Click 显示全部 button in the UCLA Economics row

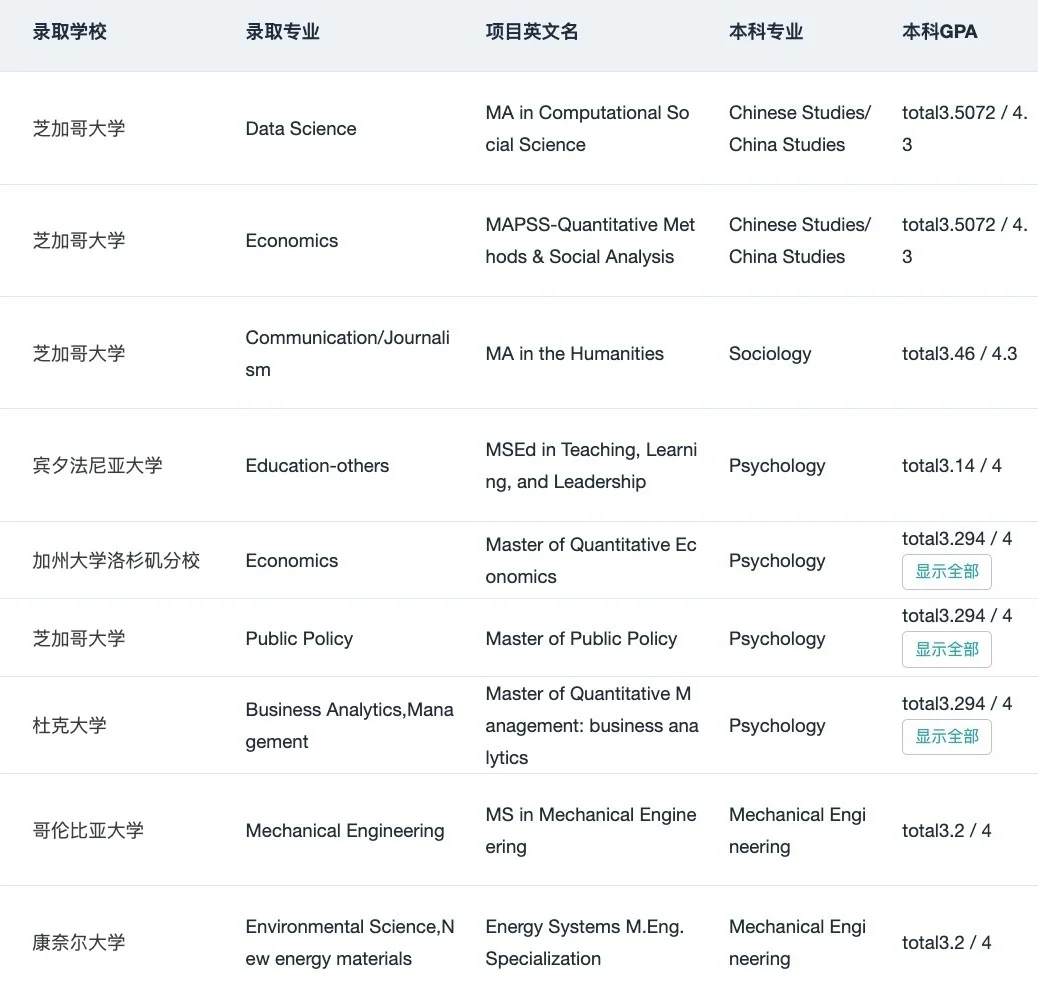[x=947, y=571]
